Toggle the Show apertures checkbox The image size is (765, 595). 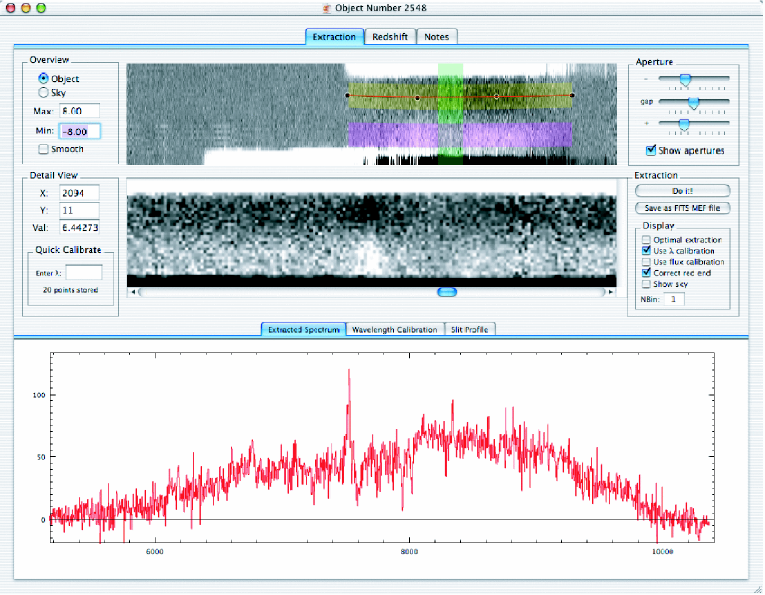click(x=651, y=151)
